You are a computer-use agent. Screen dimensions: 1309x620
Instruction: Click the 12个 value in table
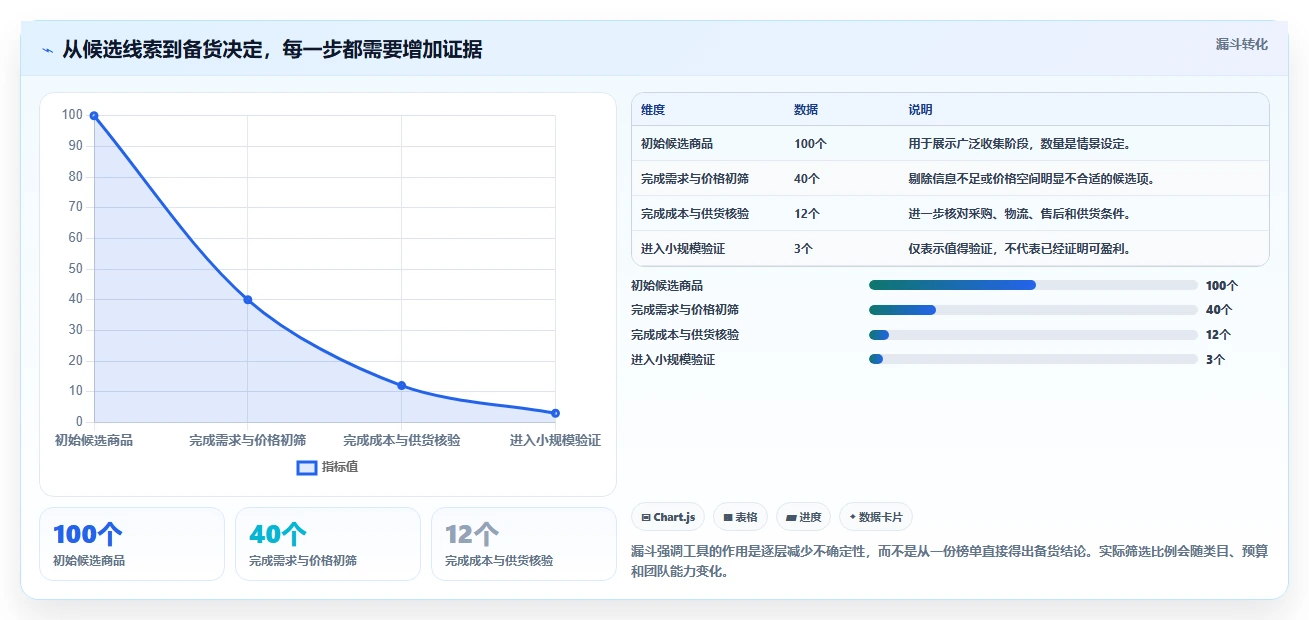pyautogui.click(x=807, y=214)
